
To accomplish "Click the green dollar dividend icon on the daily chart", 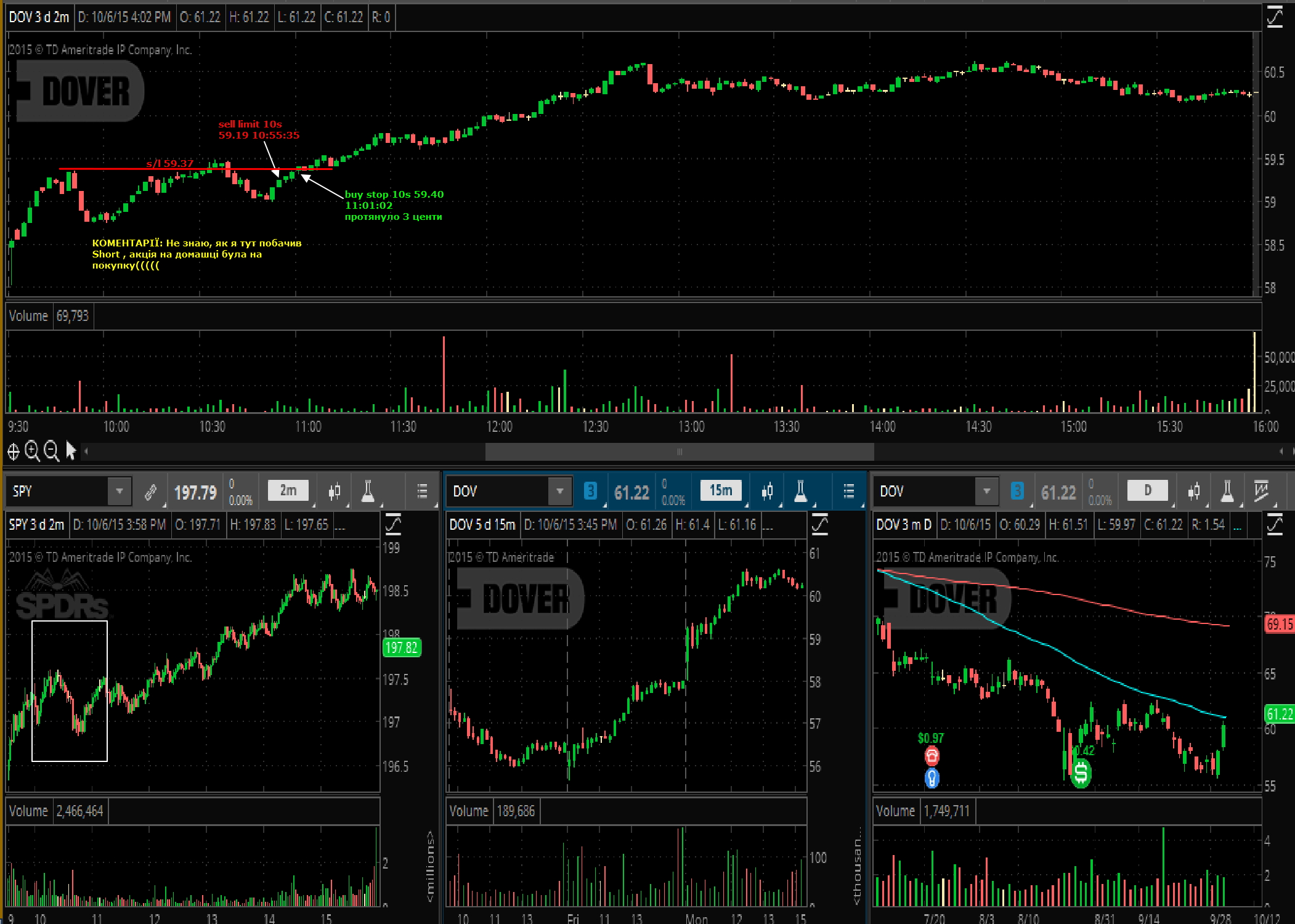I will pos(1081,773).
